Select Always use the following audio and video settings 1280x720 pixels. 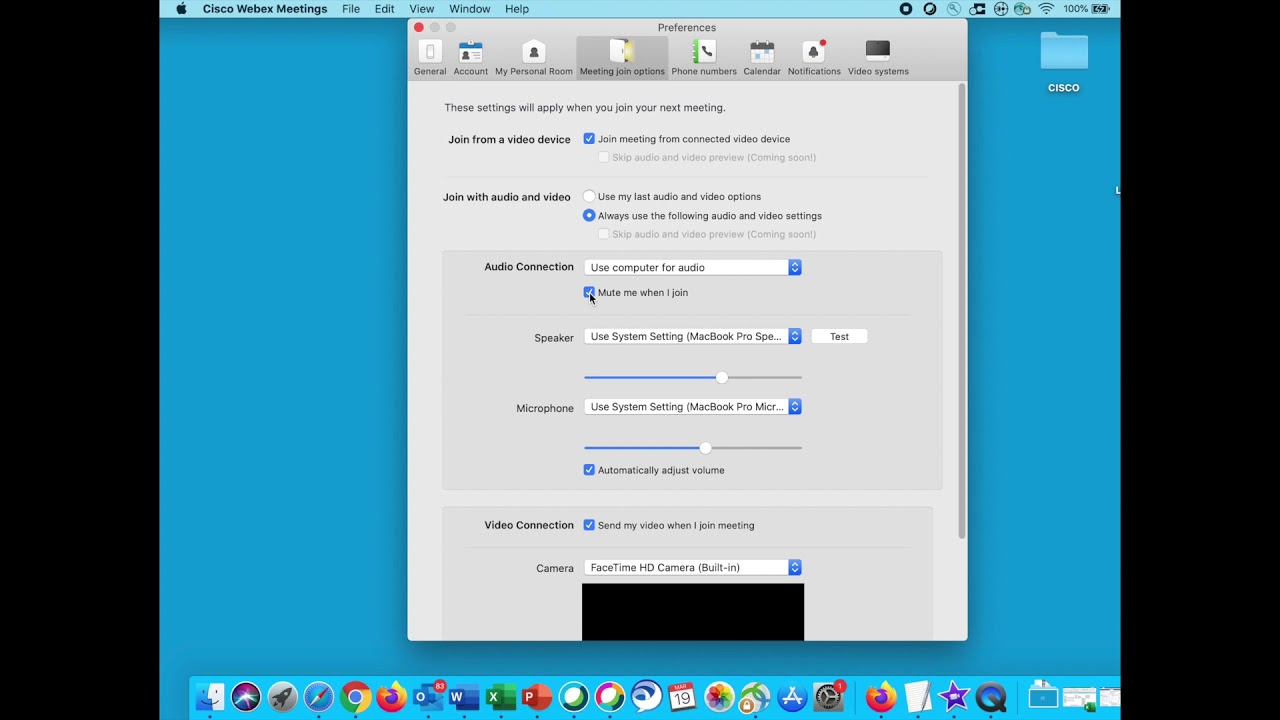click(x=589, y=216)
